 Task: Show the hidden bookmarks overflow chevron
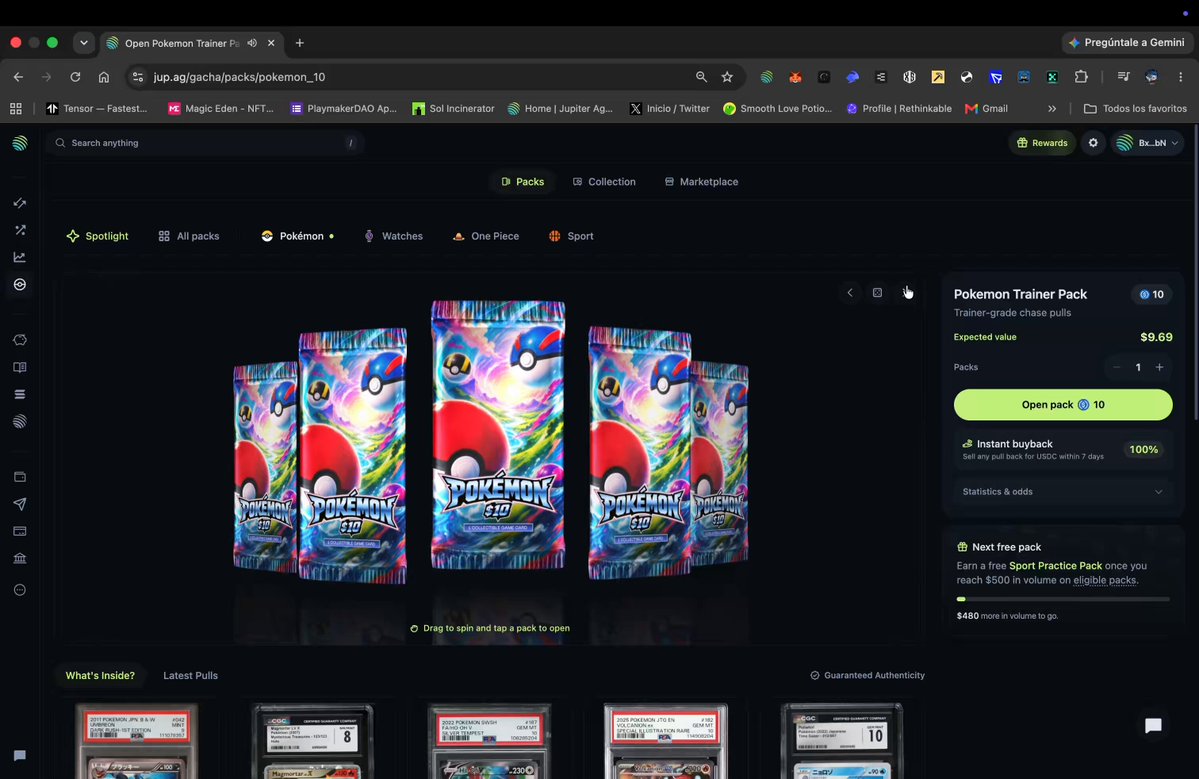pos(1052,109)
